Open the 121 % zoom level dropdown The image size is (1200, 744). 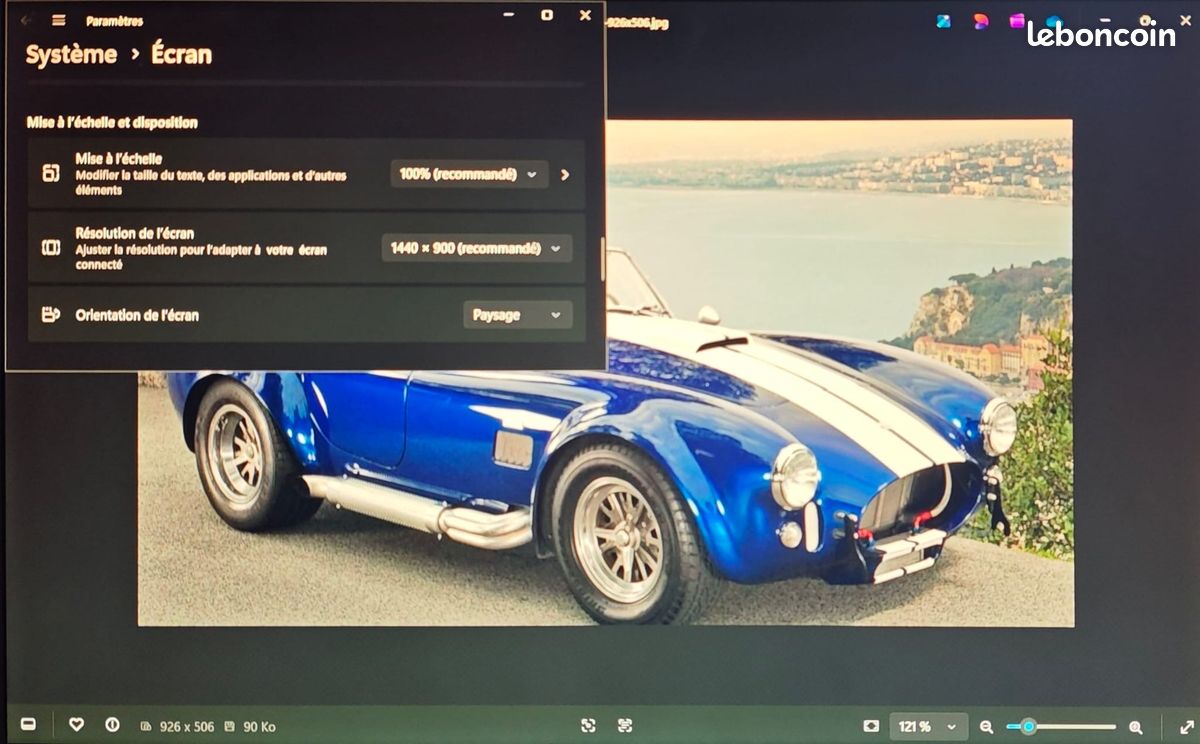(x=930, y=727)
